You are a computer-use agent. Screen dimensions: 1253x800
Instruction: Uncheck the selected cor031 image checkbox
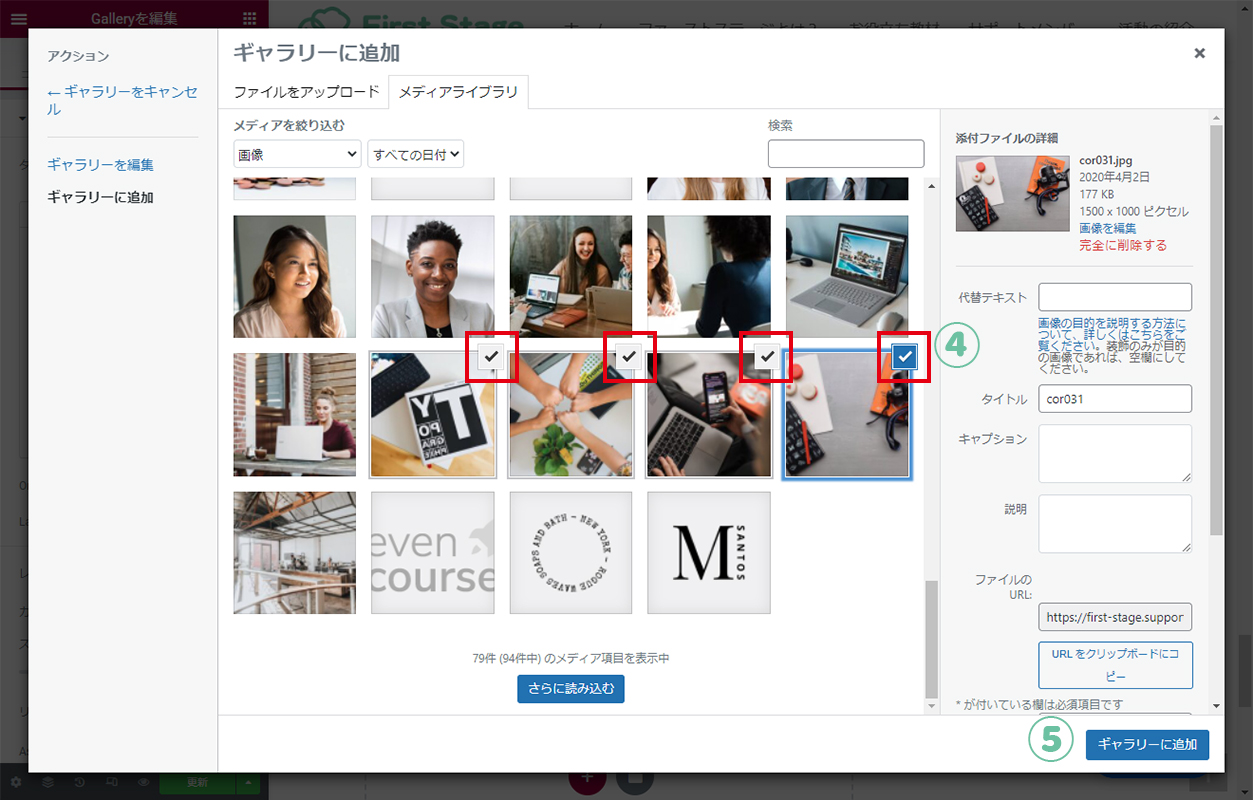904,356
